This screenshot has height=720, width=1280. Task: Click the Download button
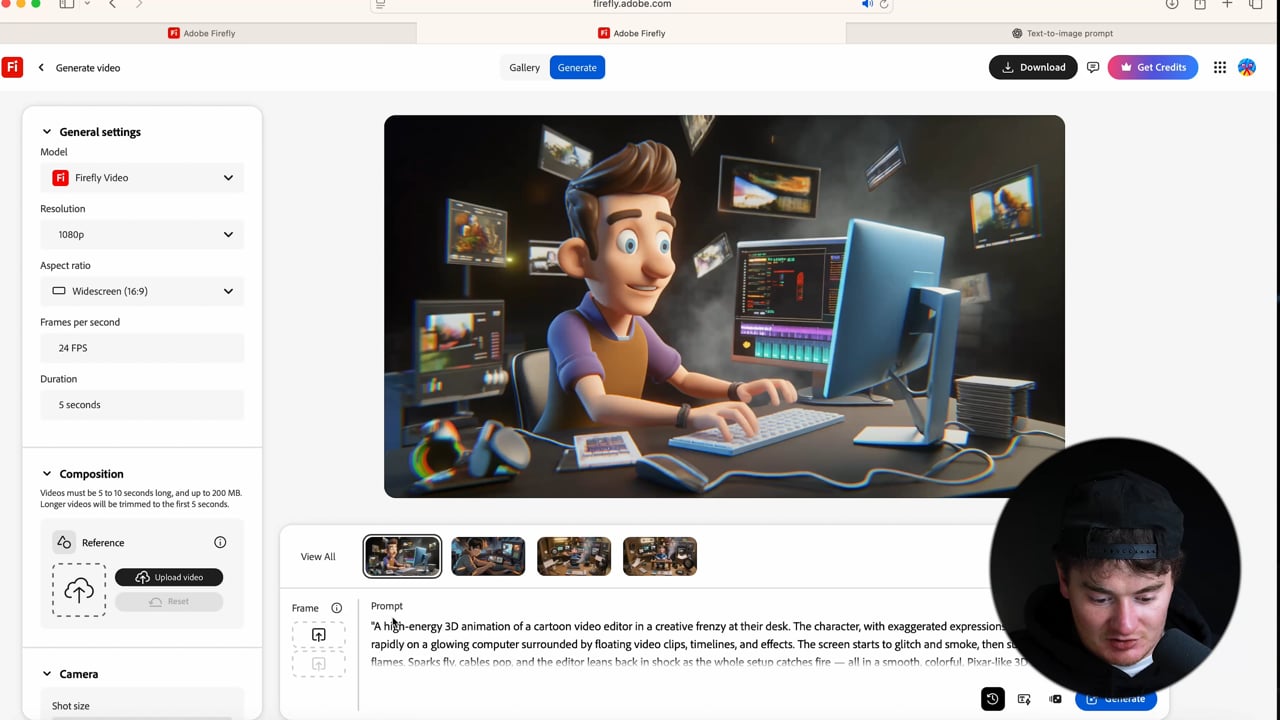[1033, 67]
